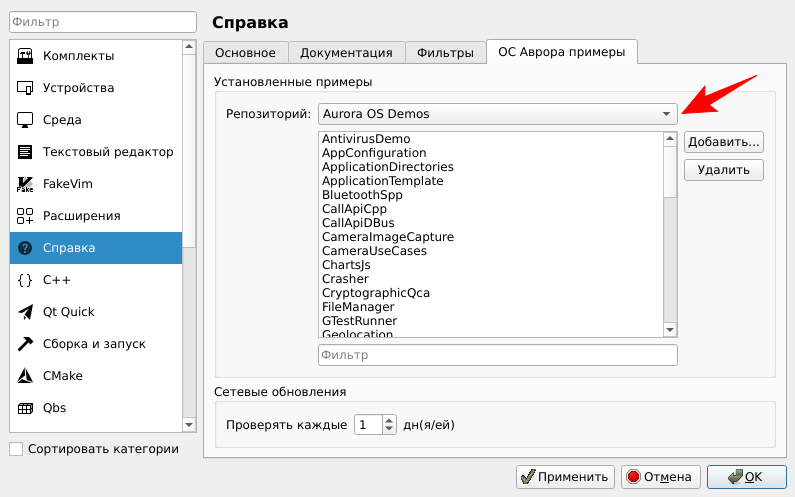Select Crasher example

[x=345, y=279]
